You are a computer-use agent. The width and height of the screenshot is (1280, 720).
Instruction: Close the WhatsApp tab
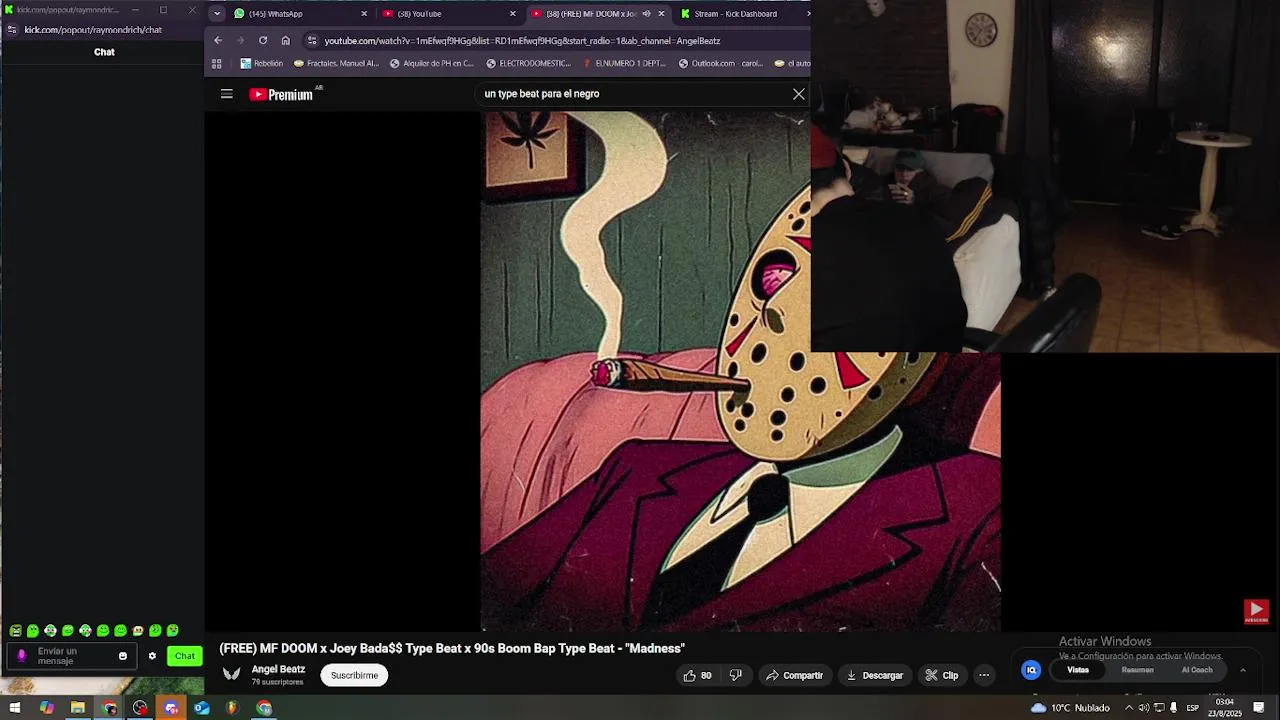pos(364,14)
